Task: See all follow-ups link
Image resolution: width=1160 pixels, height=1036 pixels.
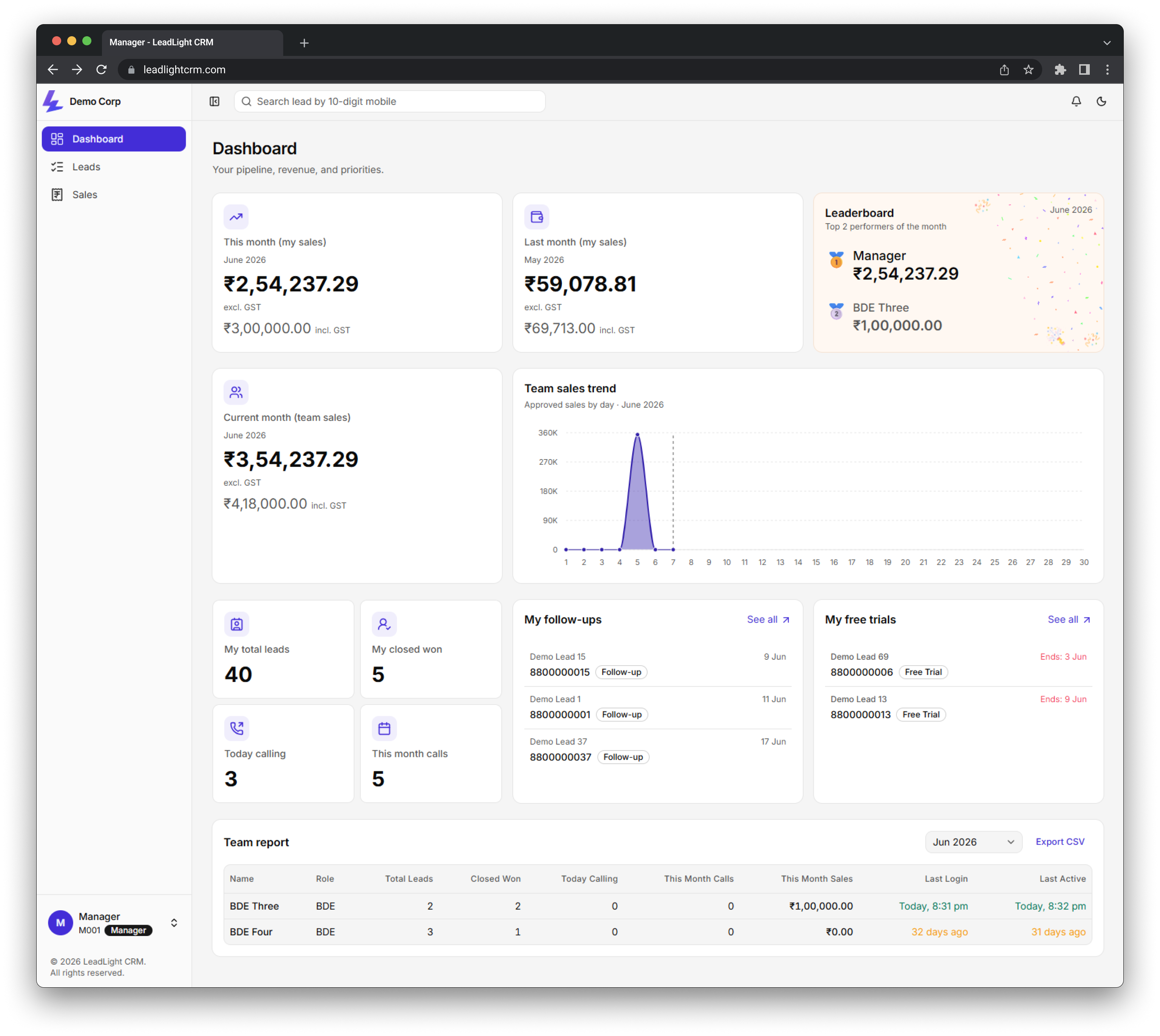Action: (768, 619)
